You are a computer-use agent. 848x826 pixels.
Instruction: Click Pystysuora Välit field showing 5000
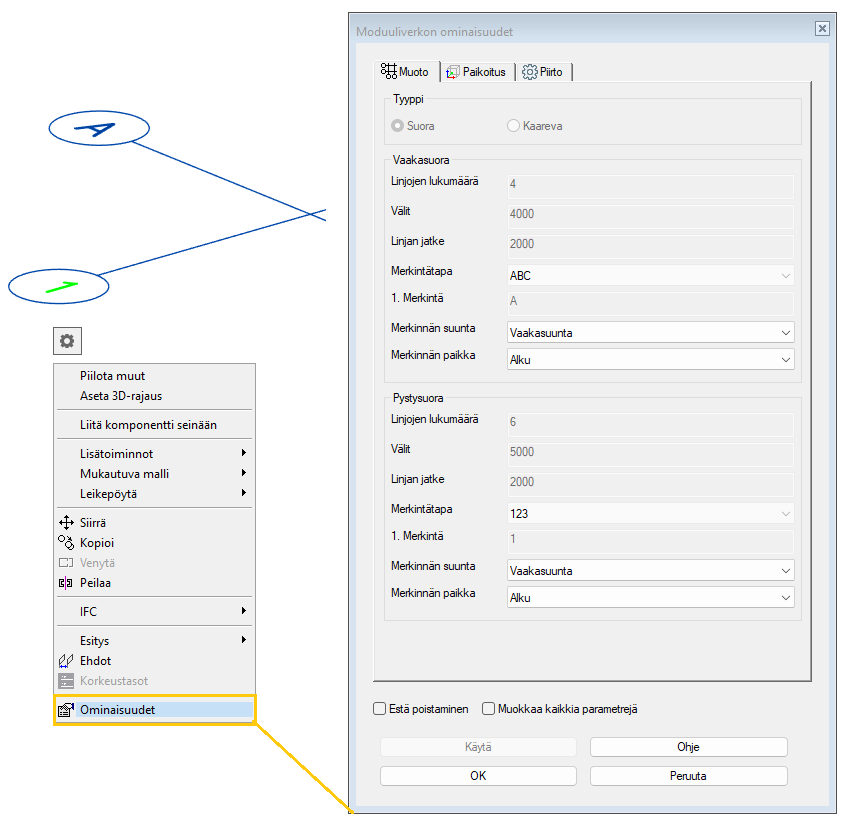[x=651, y=453]
